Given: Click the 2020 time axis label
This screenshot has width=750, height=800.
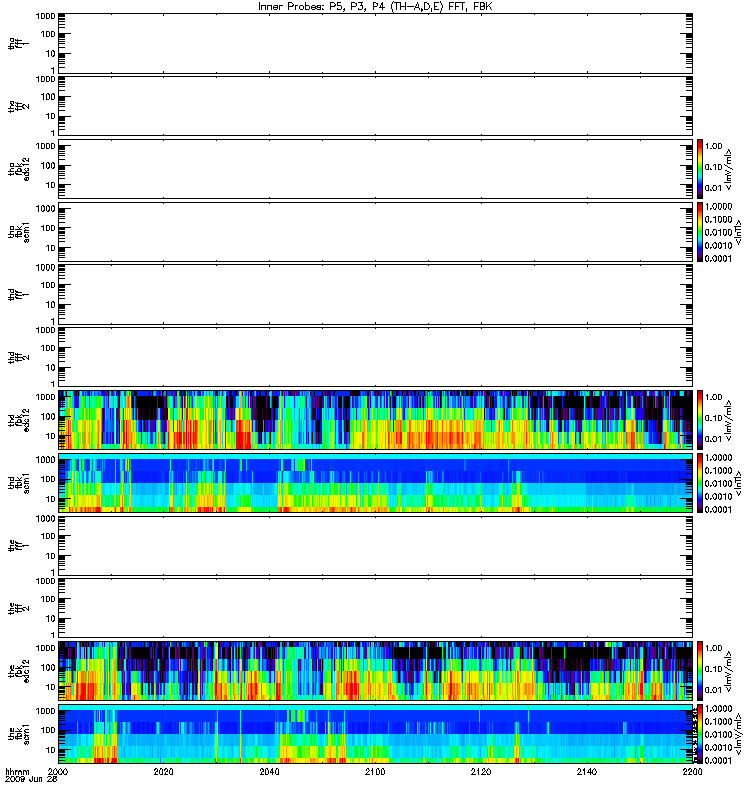Looking at the screenshot, I should click(163, 771).
